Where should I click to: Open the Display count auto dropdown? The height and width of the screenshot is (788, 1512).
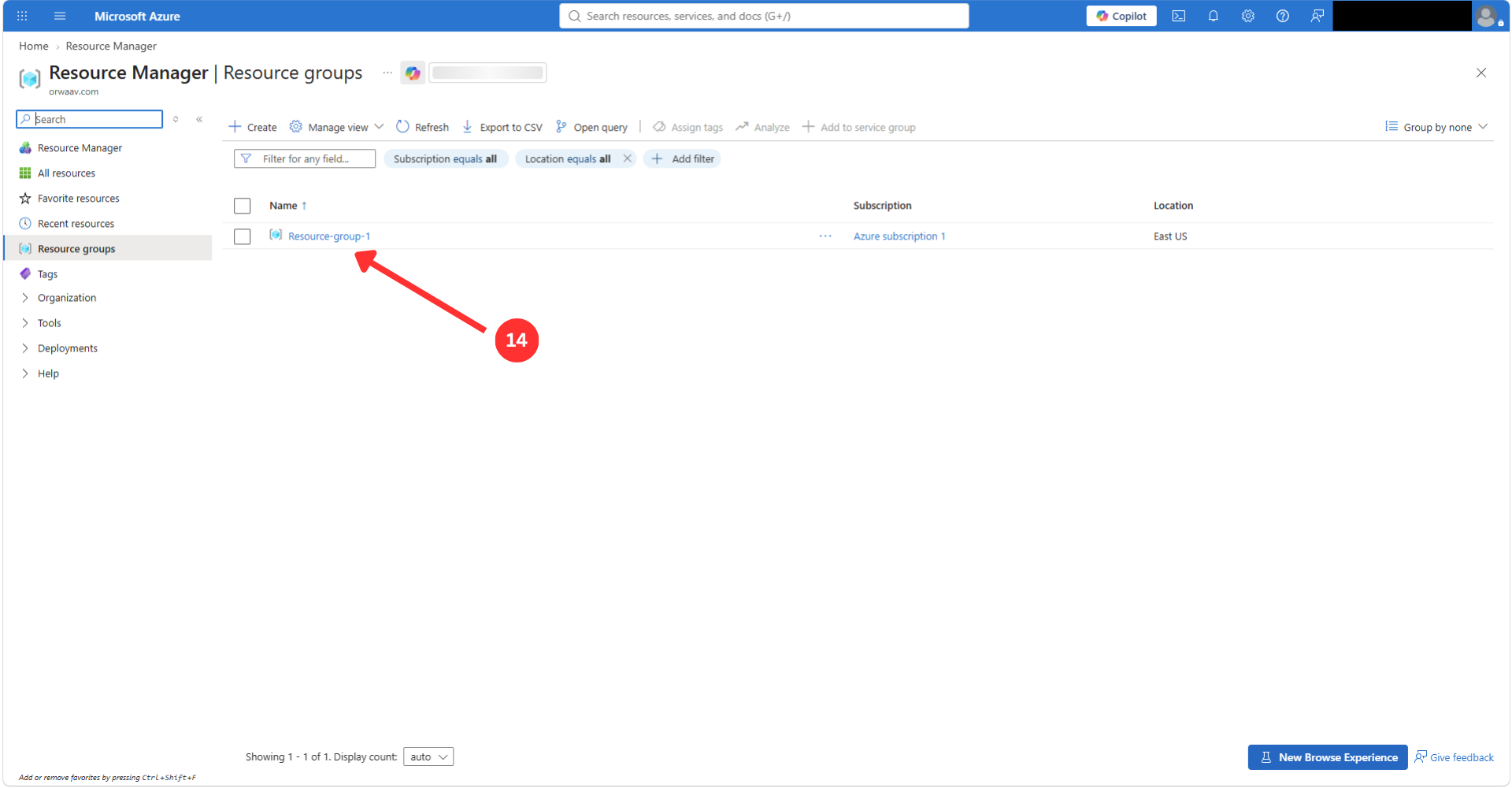tap(428, 756)
